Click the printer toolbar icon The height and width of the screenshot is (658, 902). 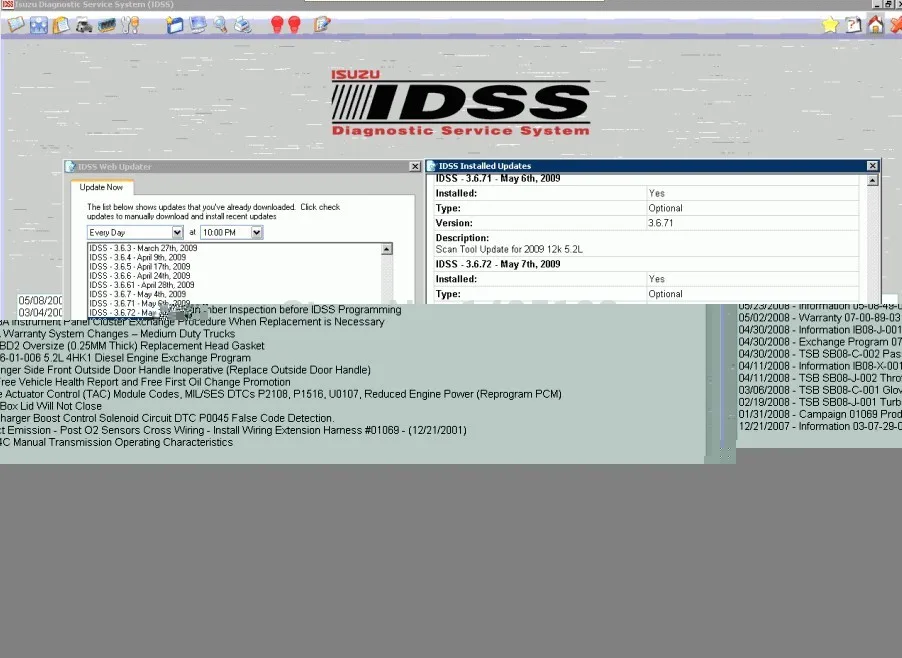243,25
